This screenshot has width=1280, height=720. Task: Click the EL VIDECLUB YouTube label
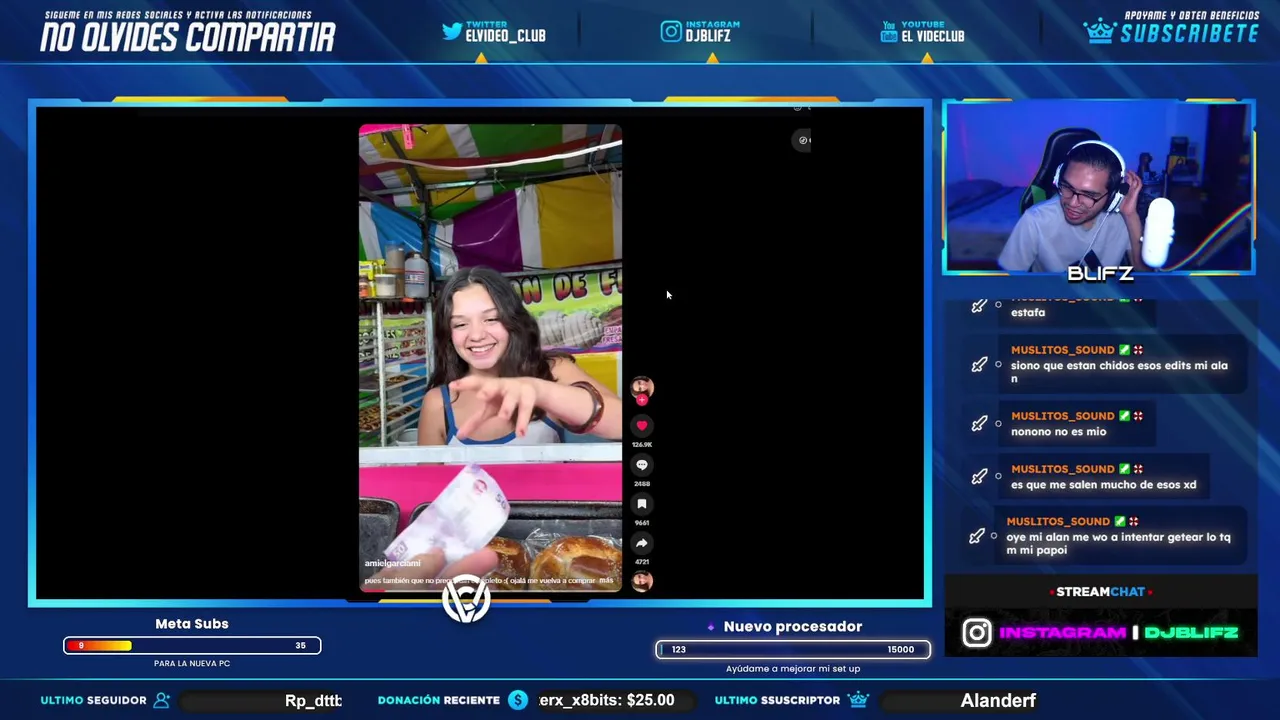[x=933, y=36]
